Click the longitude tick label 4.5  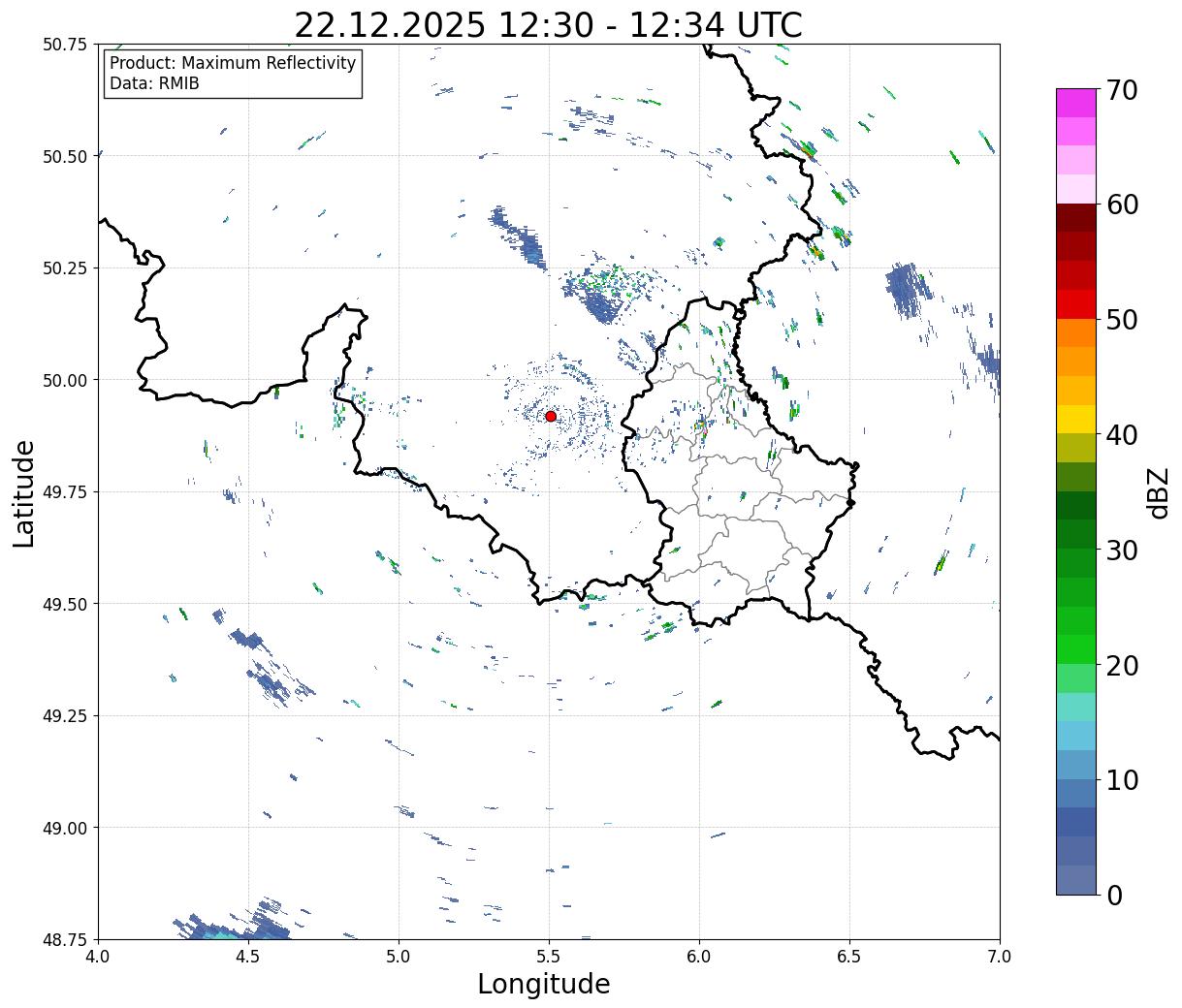tap(248, 957)
